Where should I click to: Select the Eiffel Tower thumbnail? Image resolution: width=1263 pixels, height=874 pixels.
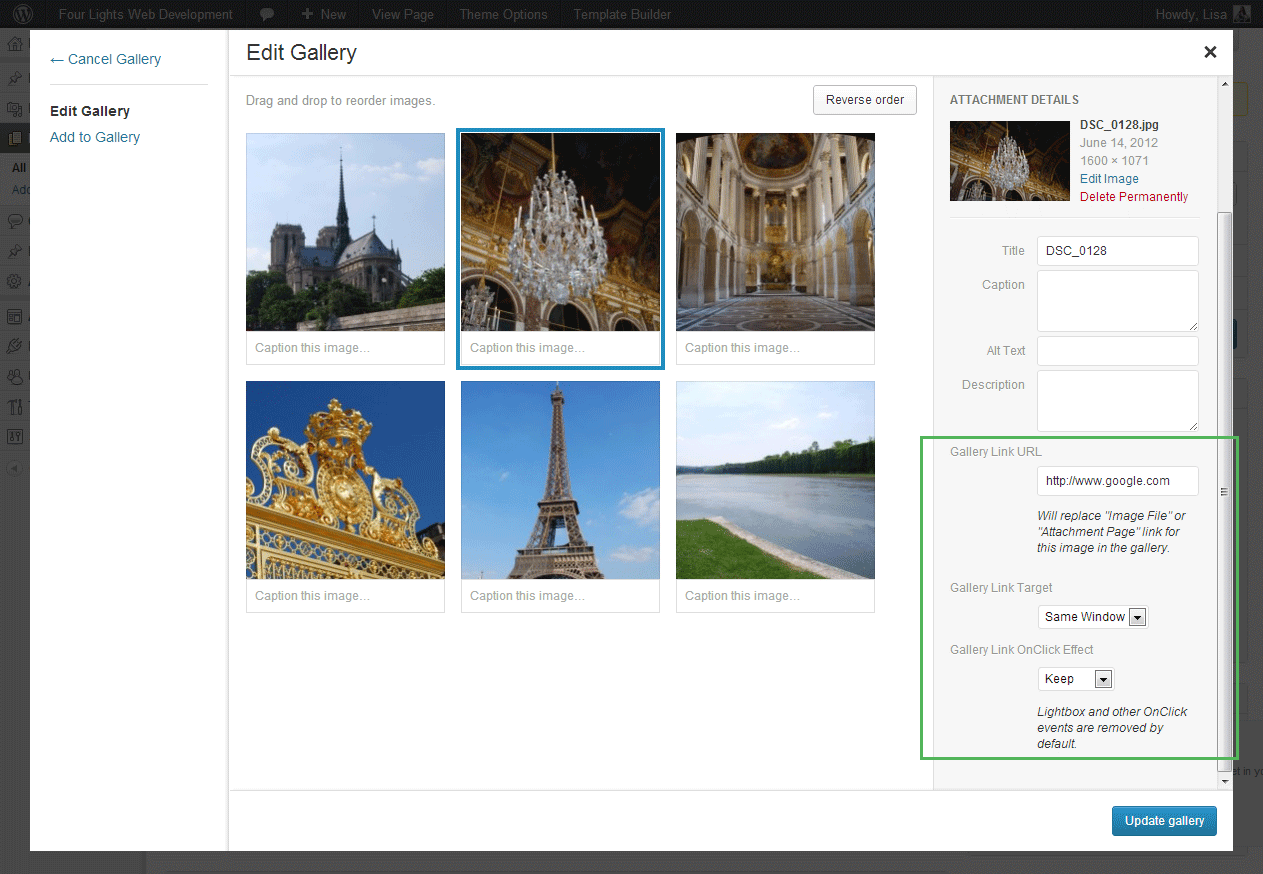click(x=560, y=480)
